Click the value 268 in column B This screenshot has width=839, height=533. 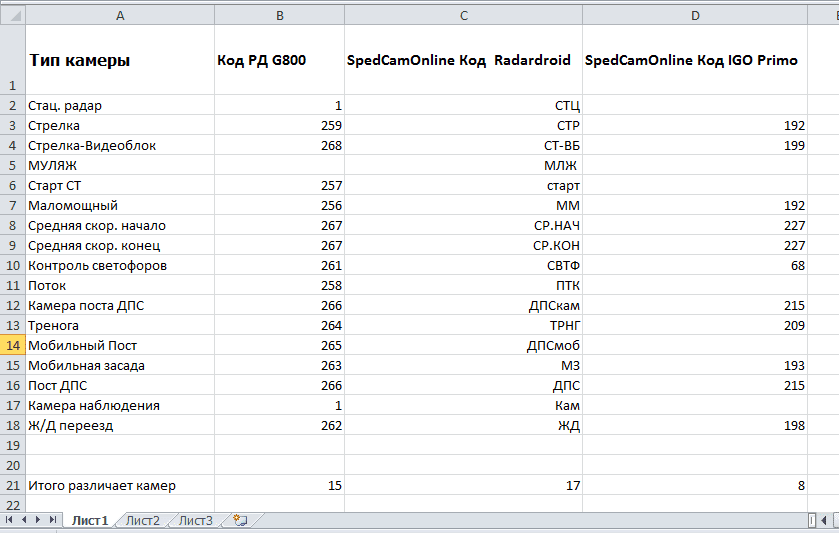[279, 146]
